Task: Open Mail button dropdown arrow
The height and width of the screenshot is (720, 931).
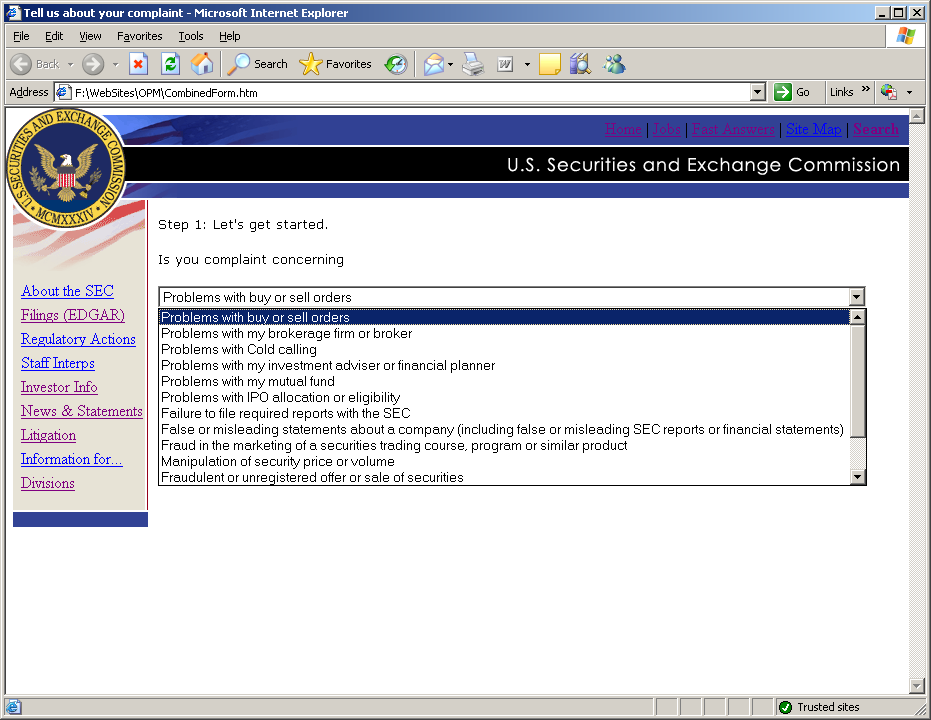Action: [451, 64]
